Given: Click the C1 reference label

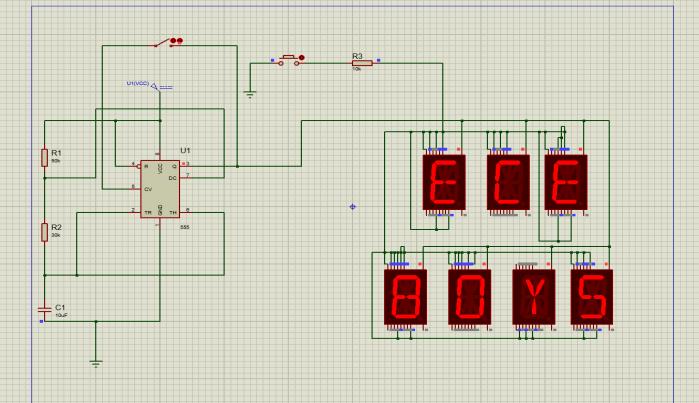Looking at the screenshot, I should pyautogui.click(x=60, y=308).
